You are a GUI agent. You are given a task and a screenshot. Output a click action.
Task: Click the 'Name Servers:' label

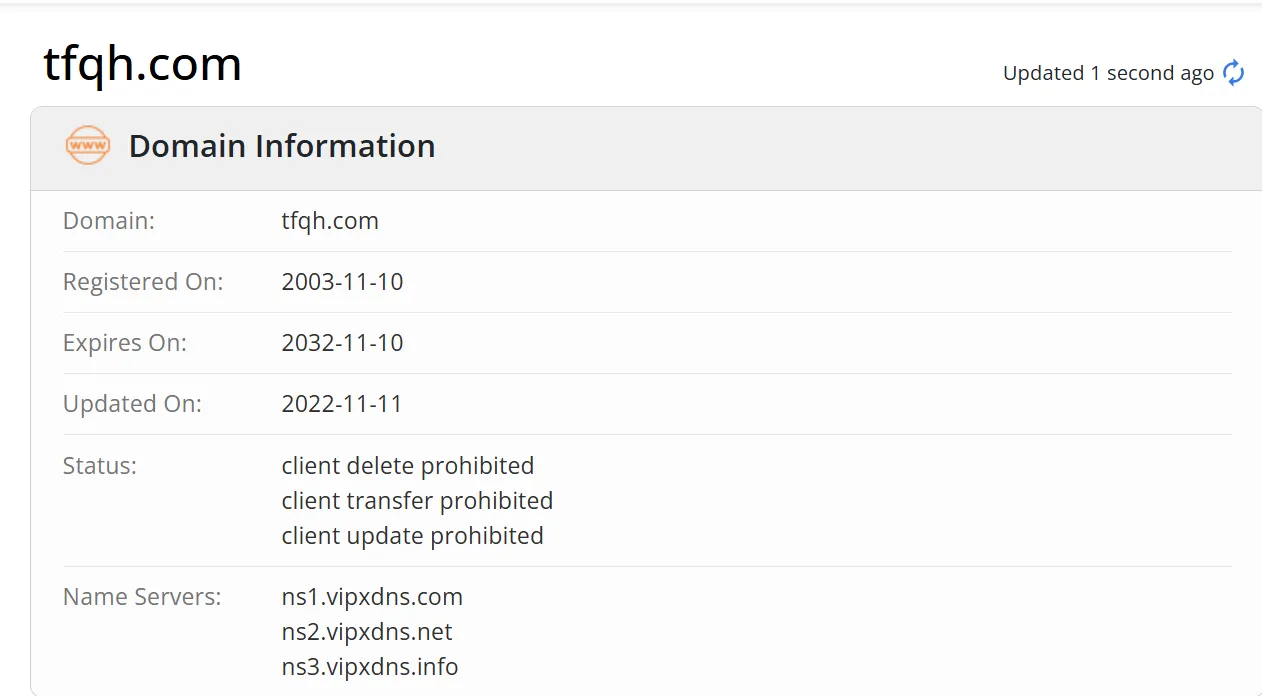142,598
